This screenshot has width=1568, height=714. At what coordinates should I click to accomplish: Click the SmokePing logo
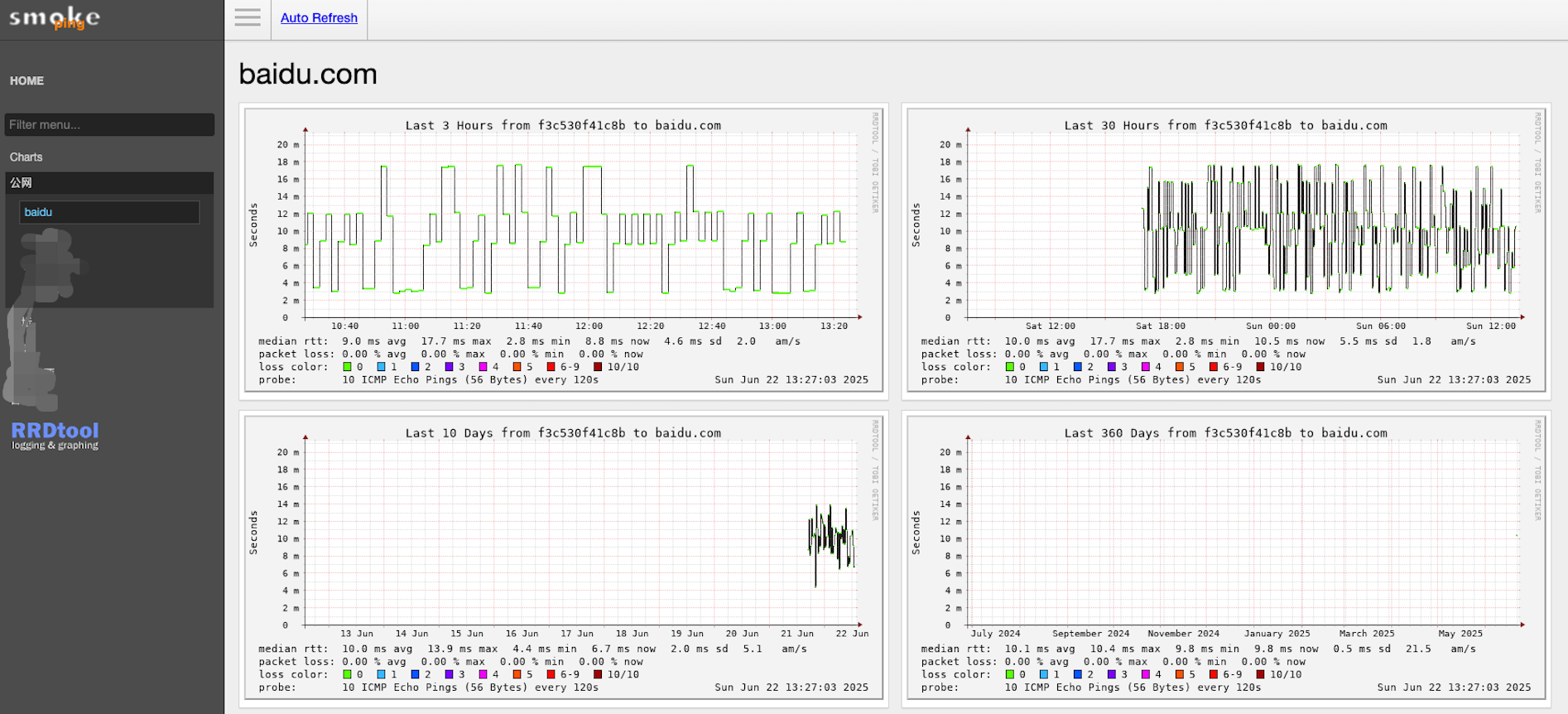(x=55, y=18)
